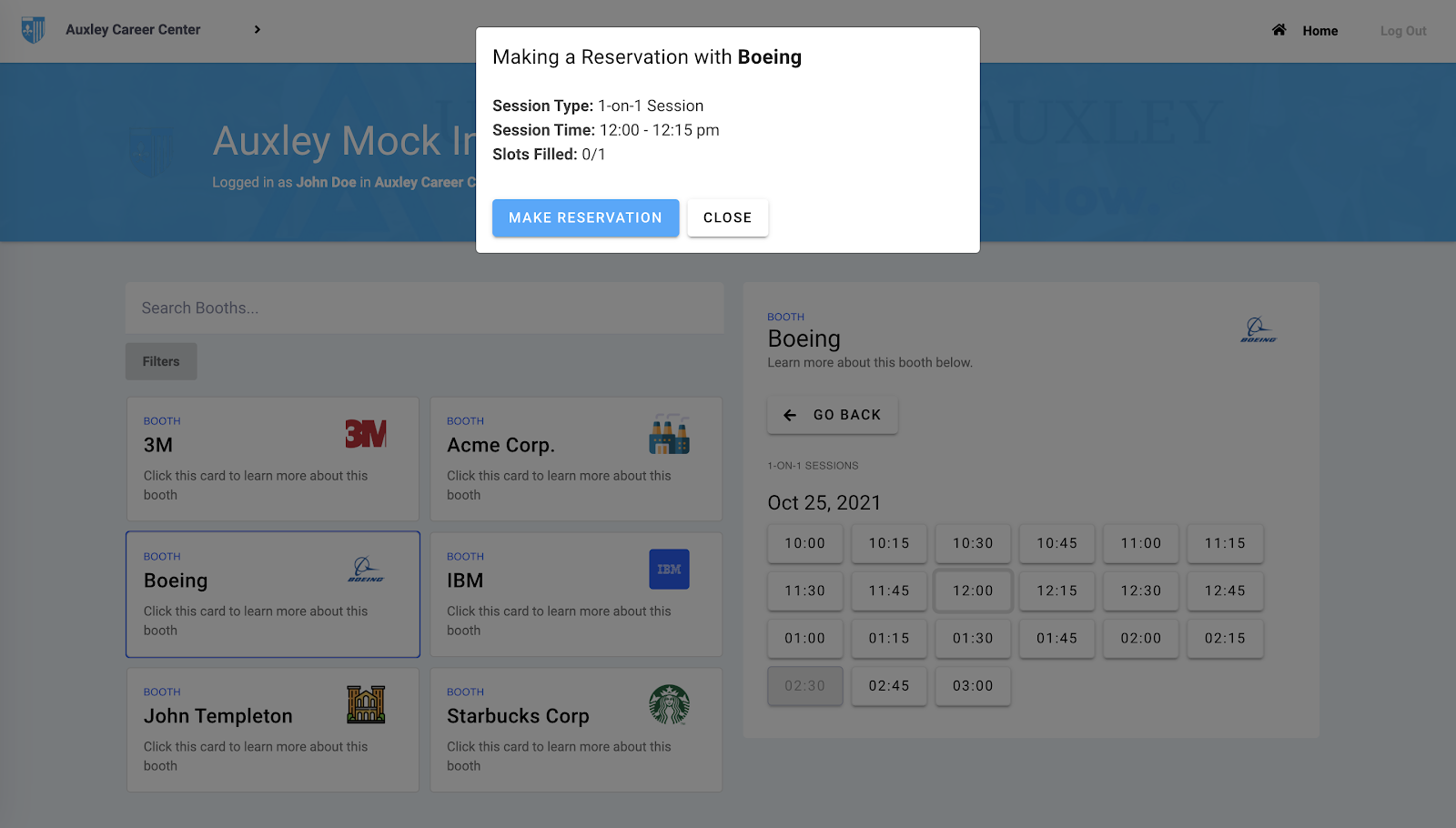Viewport: 1456px width, 828px height.
Task: Click the Go Back button
Action: (x=833, y=415)
